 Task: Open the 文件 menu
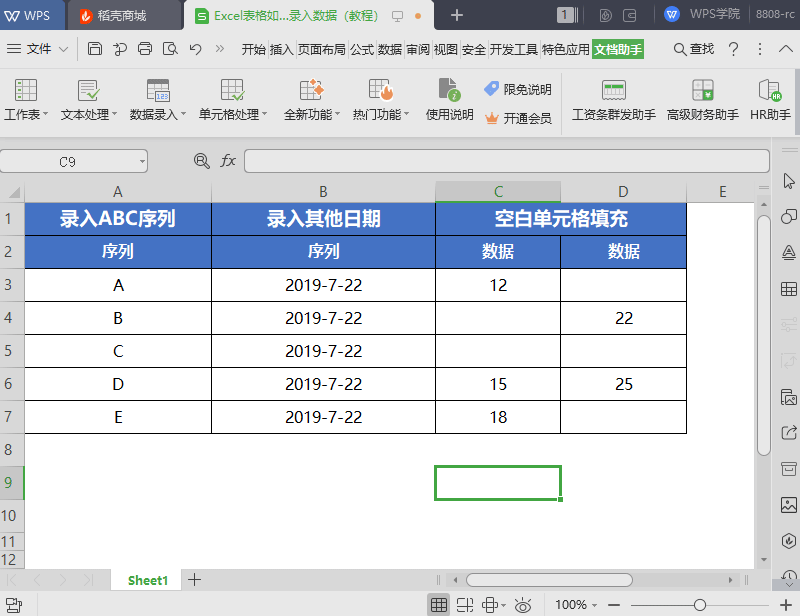[x=37, y=49]
